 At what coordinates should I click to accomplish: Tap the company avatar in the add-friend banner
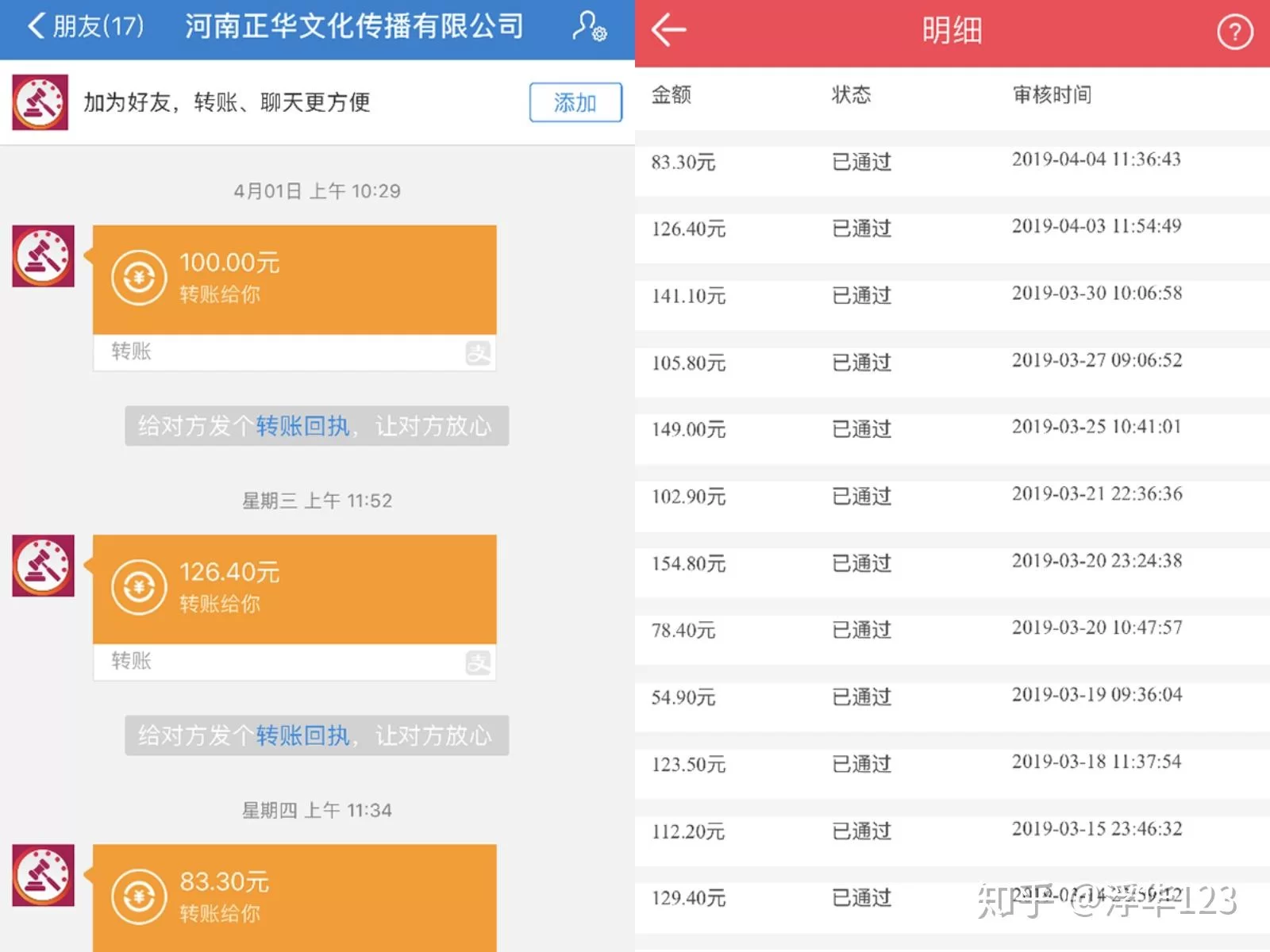click(40, 102)
